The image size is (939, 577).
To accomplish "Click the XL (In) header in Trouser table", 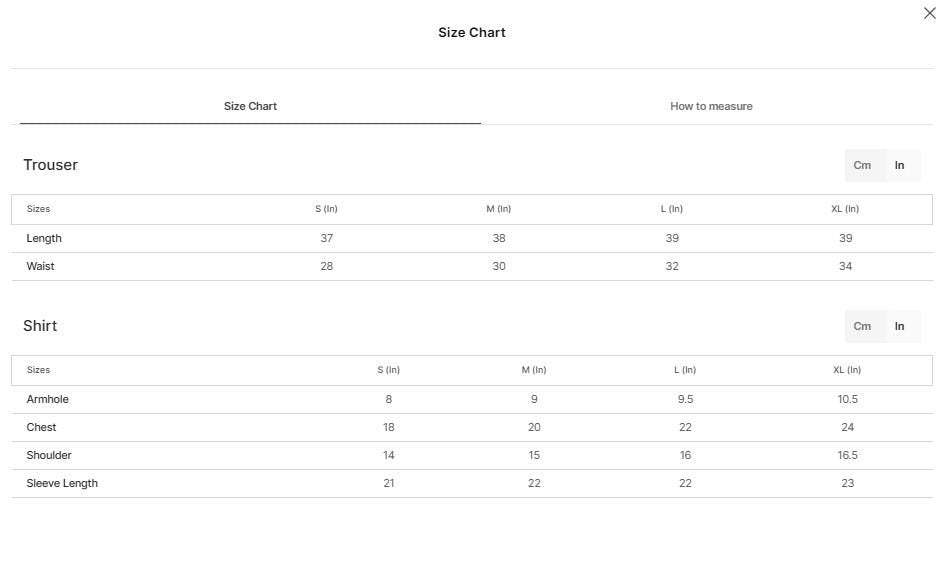I will click(x=845, y=209).
